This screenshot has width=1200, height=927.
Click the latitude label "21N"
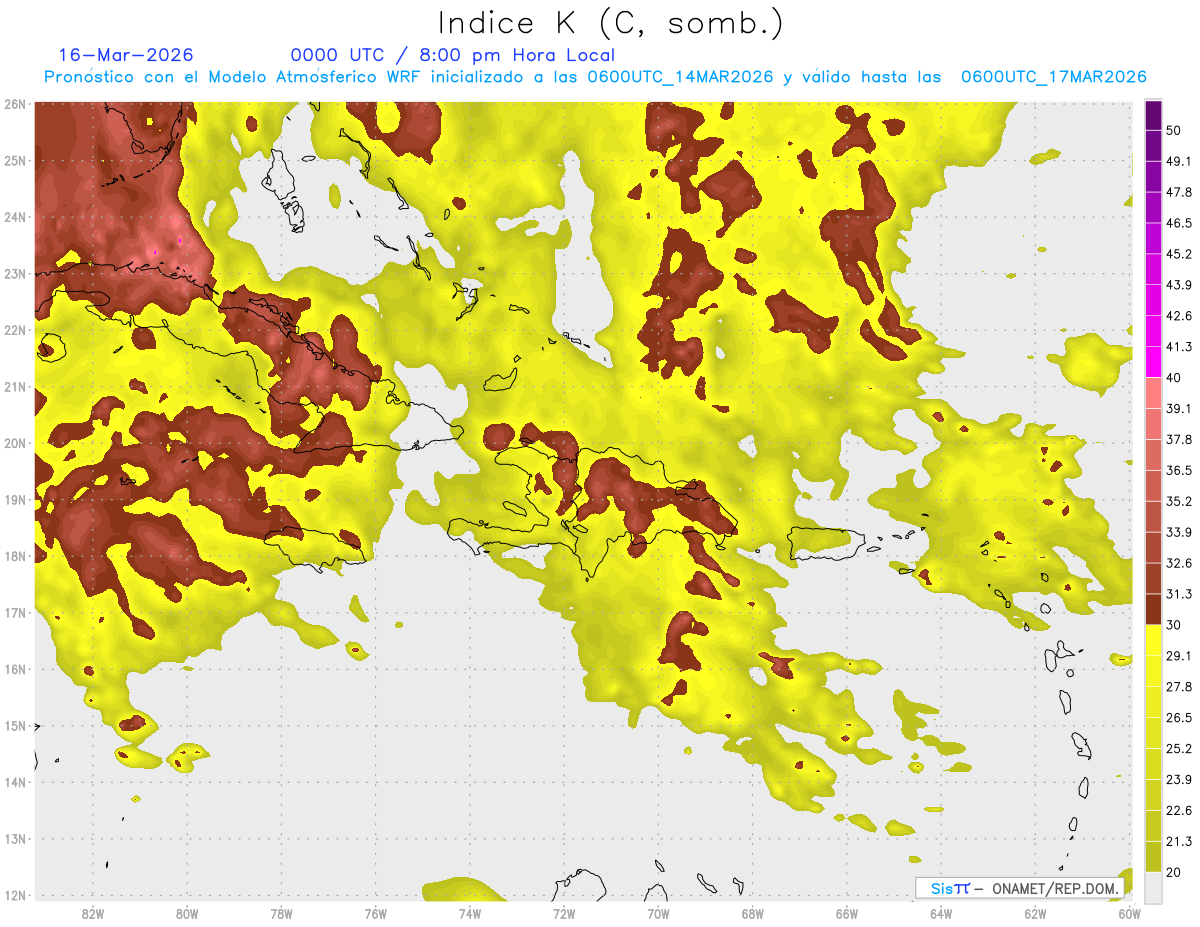pyautogui.click(x=15, y=387)
